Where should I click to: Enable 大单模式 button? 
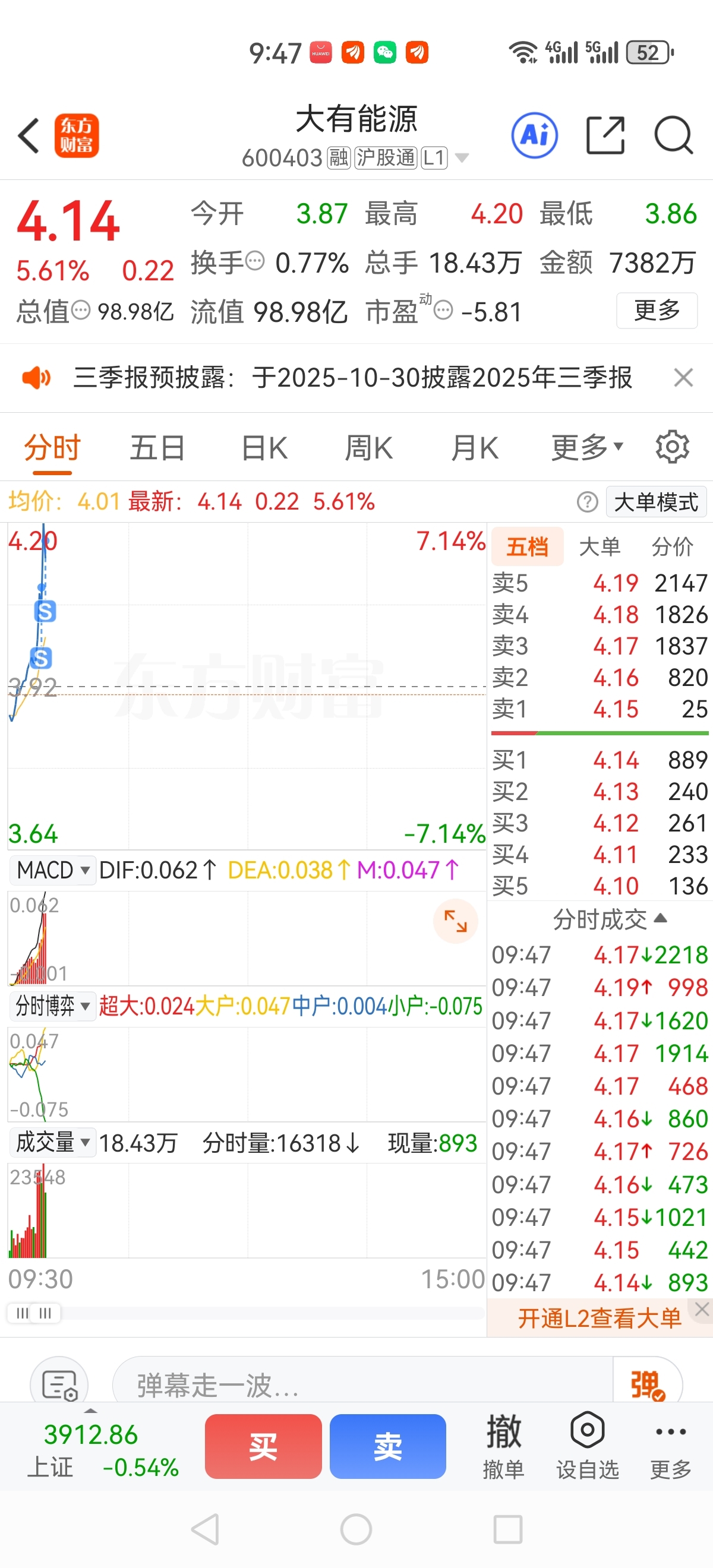point(657,502)
